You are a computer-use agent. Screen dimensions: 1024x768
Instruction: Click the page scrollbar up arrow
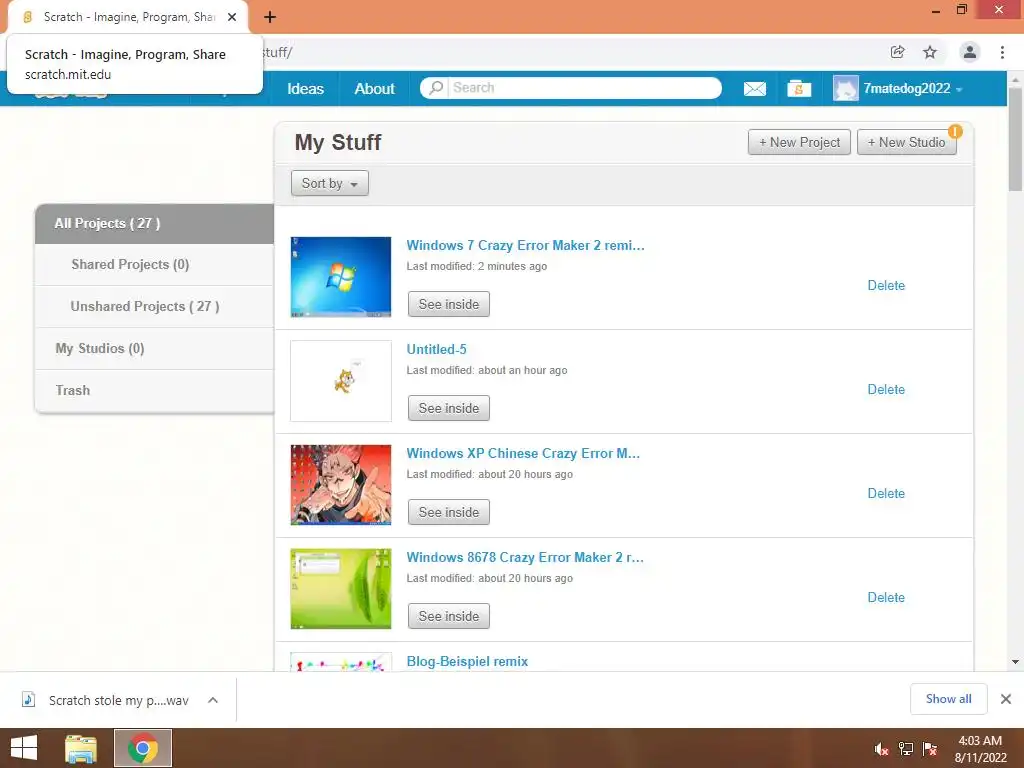point(1015,79)
